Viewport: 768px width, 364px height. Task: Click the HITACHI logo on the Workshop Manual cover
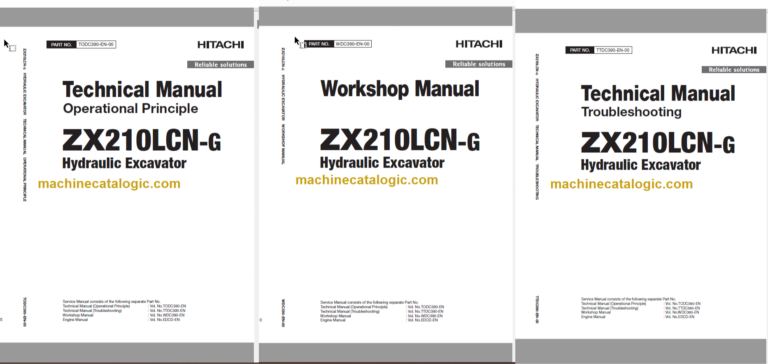click(479, 44)
